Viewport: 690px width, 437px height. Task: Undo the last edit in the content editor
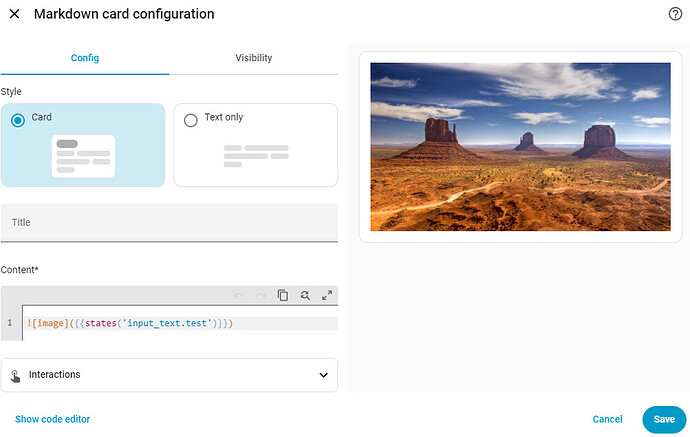pyautogui.click(x=239, y=295)
